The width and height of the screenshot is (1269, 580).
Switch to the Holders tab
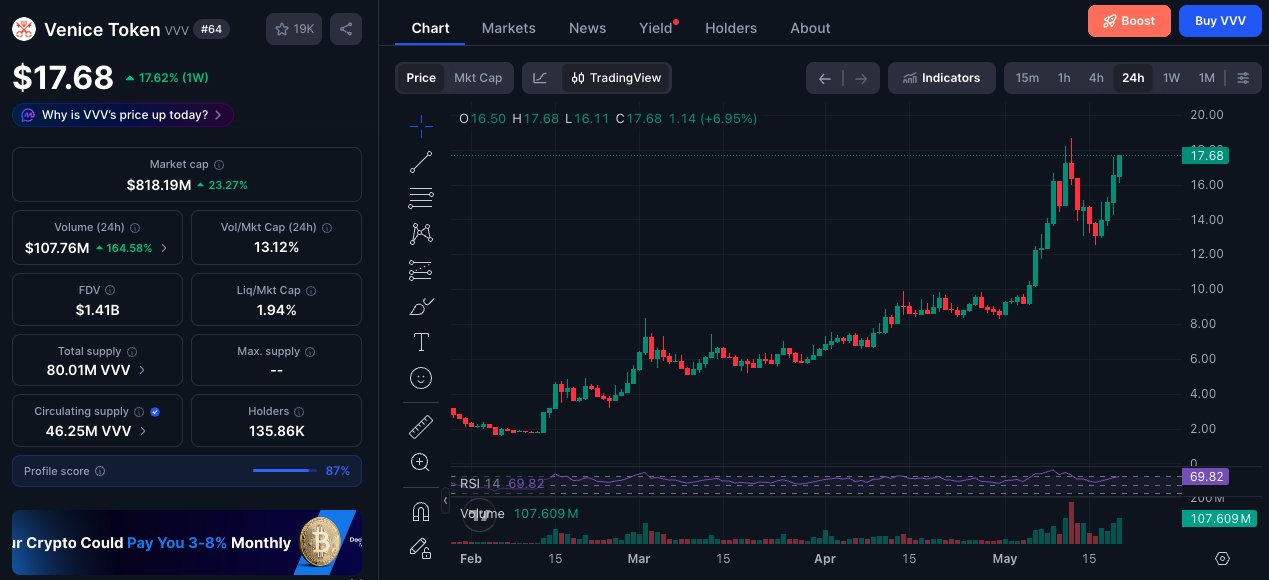coord(731,28)
